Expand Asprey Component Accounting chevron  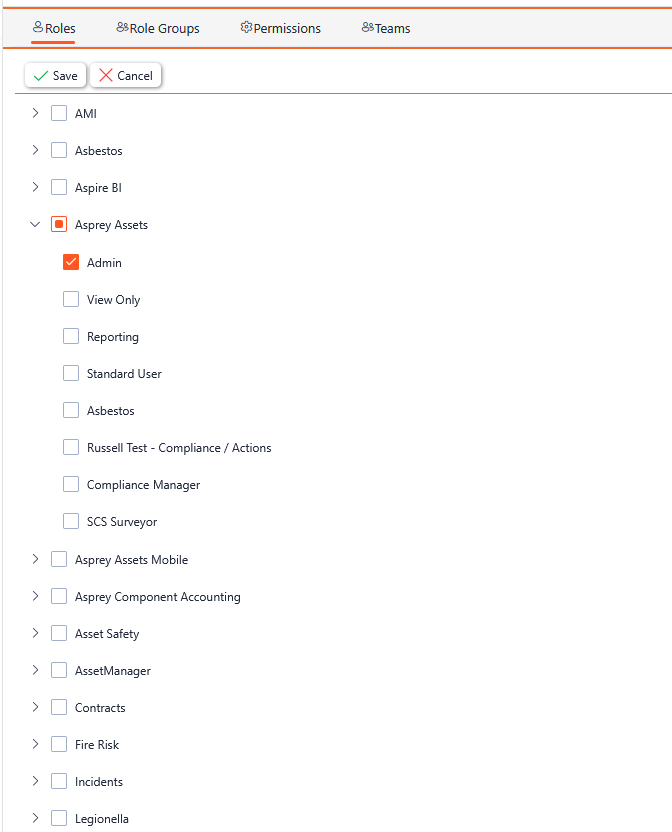35,596
